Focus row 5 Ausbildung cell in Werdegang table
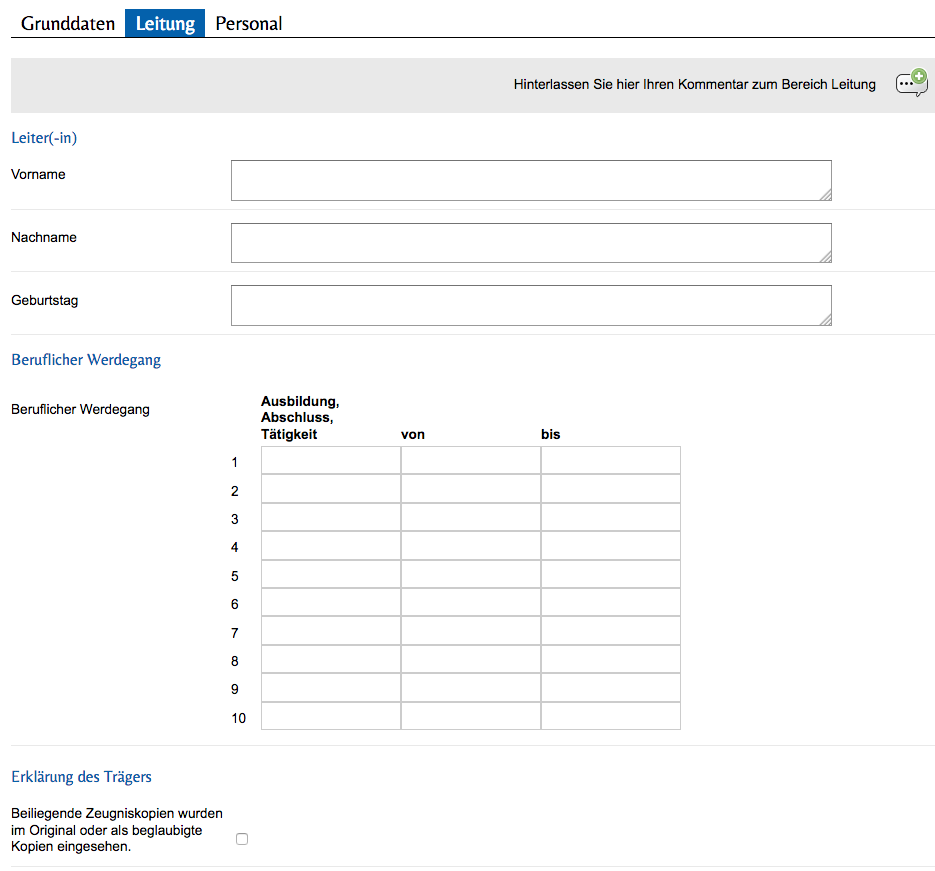This screenshot has width=935, height=871. tap(331, 574)
